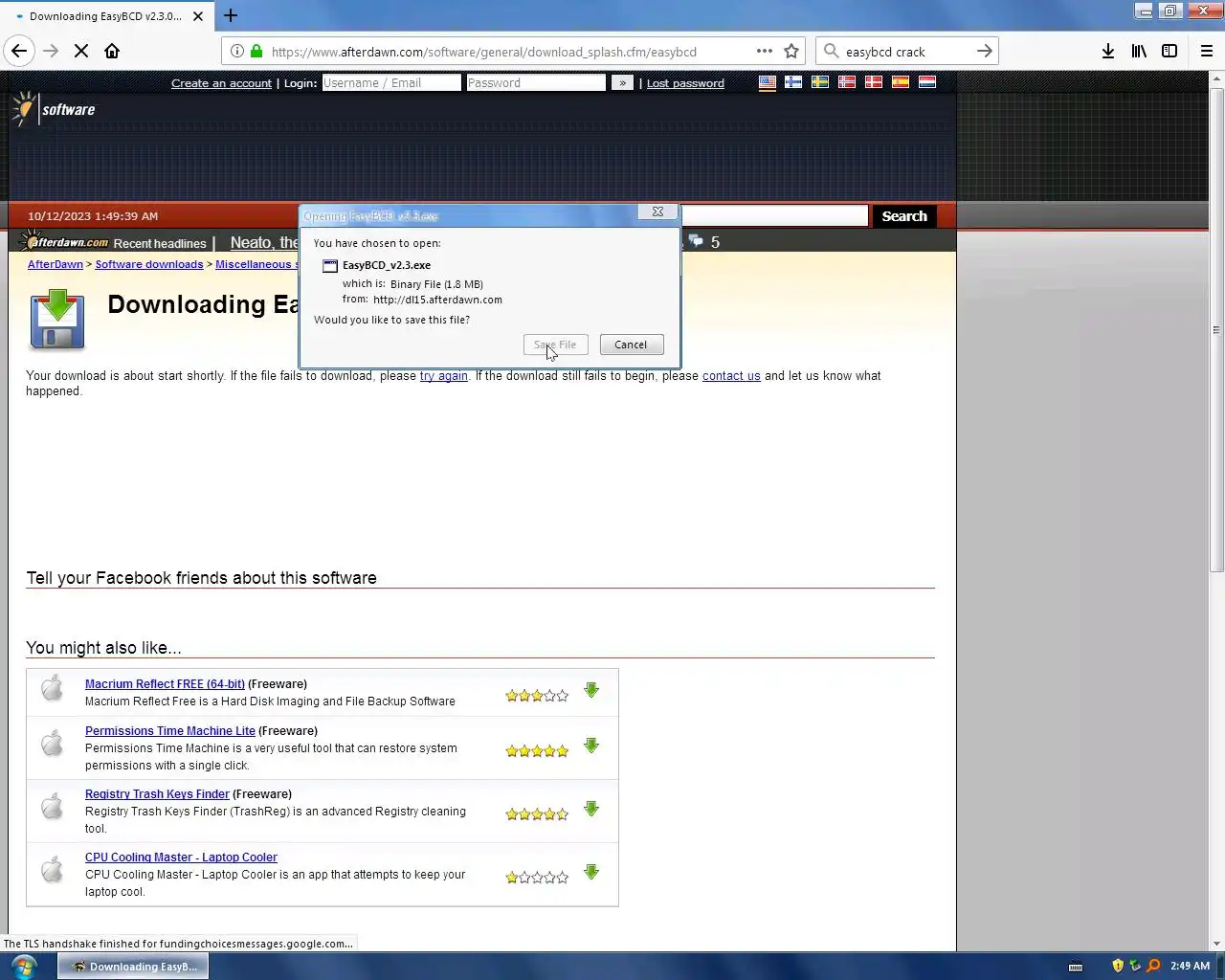Open the Lost password link
The height and width of the screenshot is (980, 1225).
coord(685,83)
